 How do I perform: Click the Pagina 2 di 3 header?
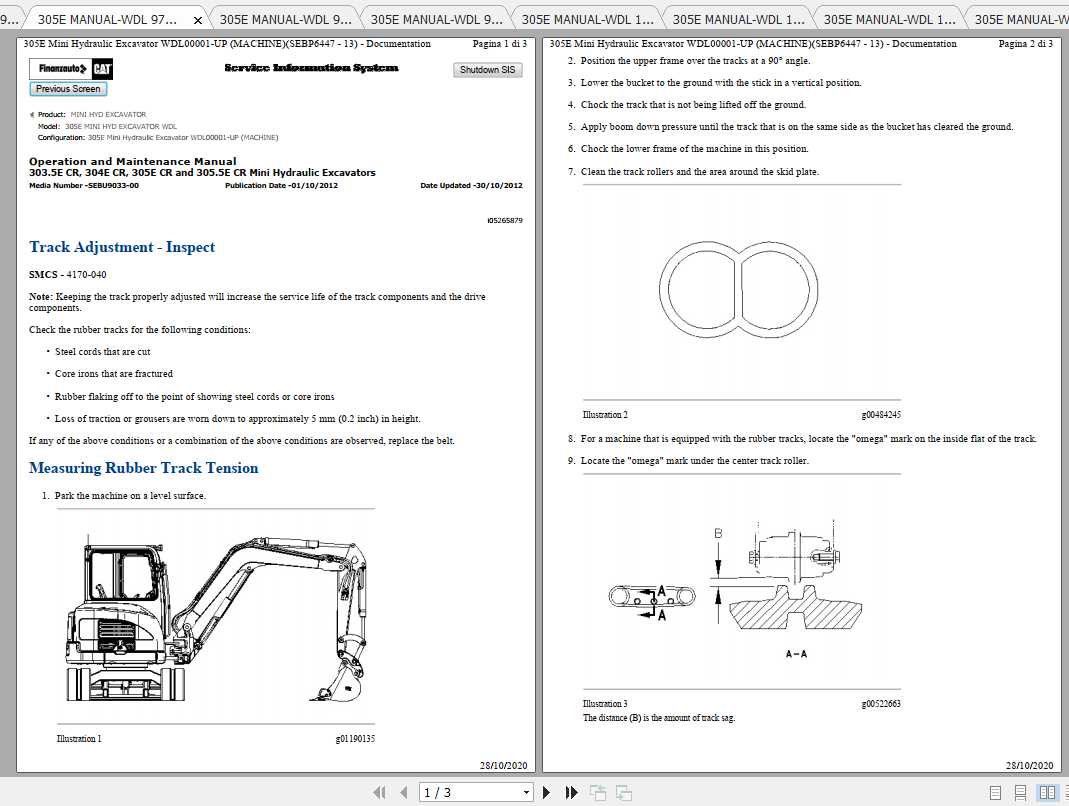click(1026, 44)
